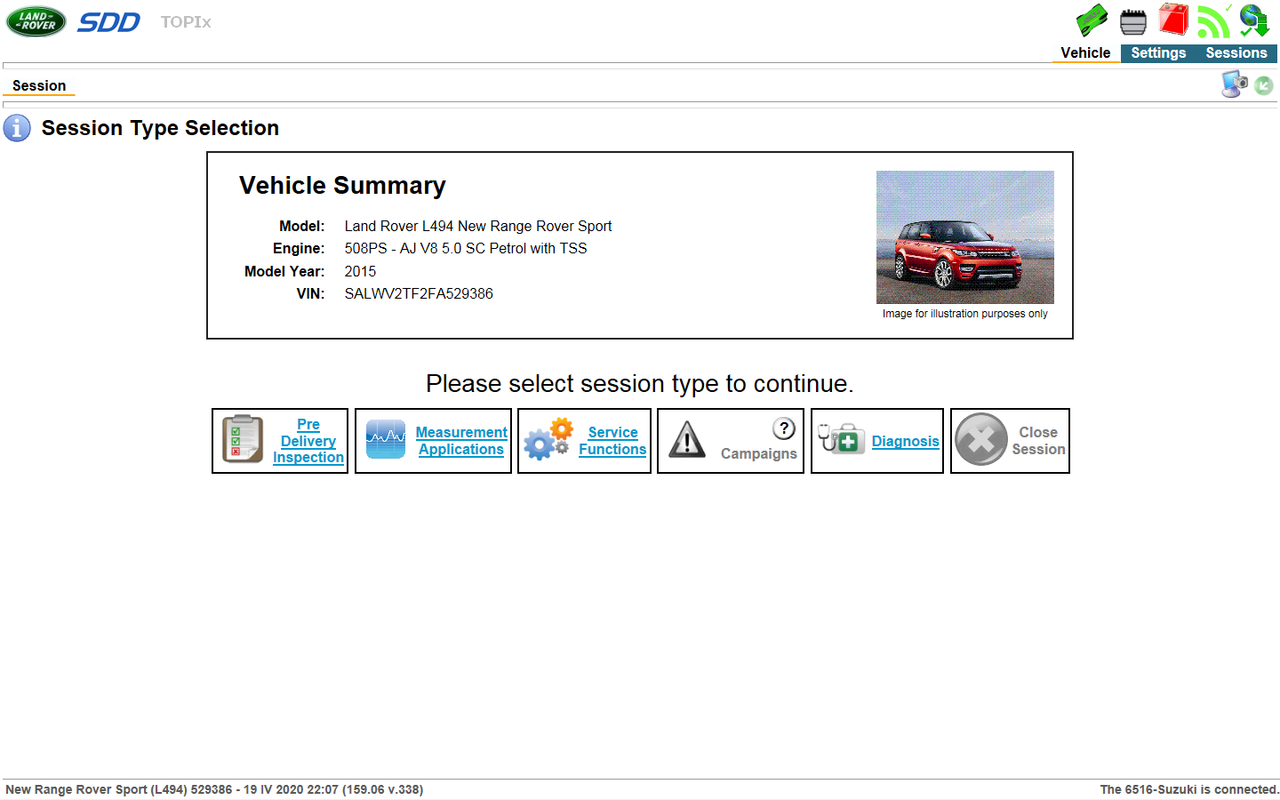Click the VIN SALWV2TF2FA529386 text
The image size is (1280, 800).
(x=419, y=294)
